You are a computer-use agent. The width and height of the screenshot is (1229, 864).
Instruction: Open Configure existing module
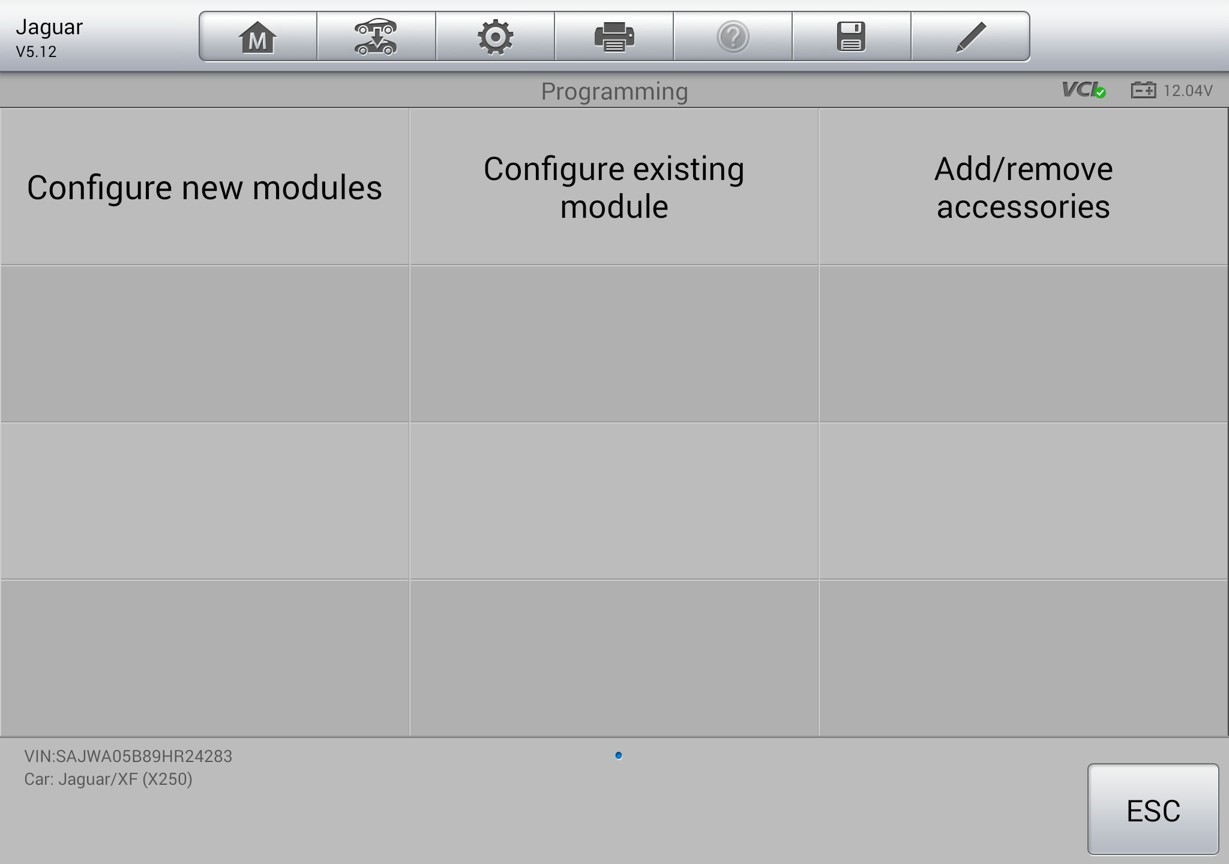click(614, 187)
